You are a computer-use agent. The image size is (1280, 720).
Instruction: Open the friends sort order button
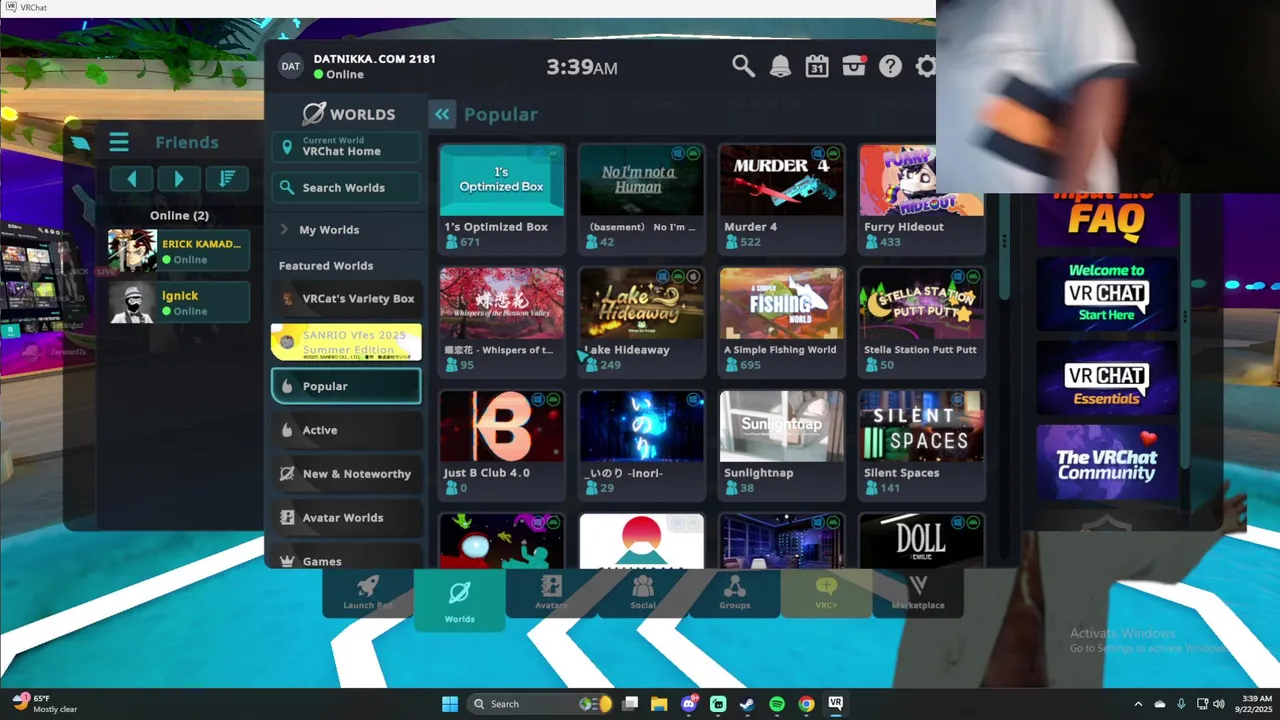226,179
